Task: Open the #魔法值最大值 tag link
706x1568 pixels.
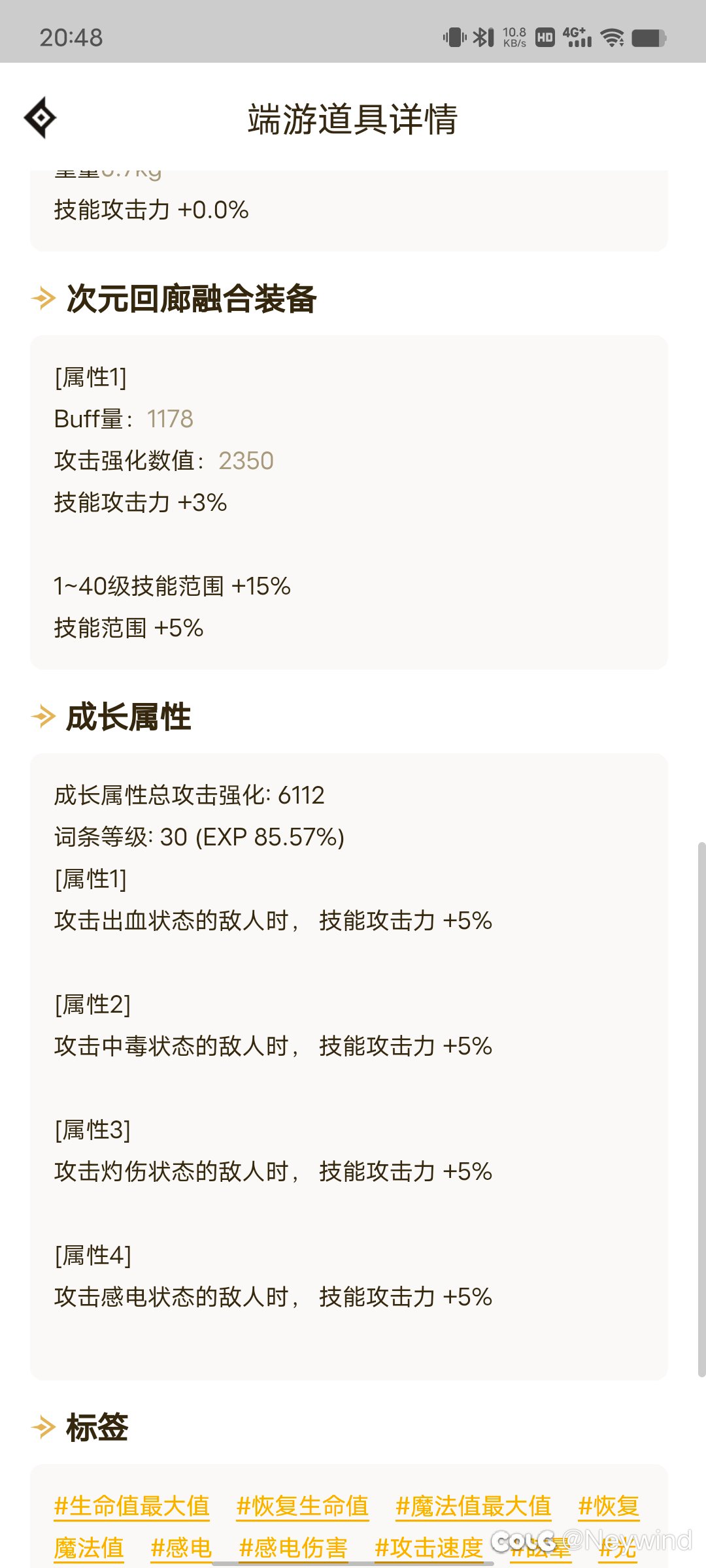Action: [473, 1506]
